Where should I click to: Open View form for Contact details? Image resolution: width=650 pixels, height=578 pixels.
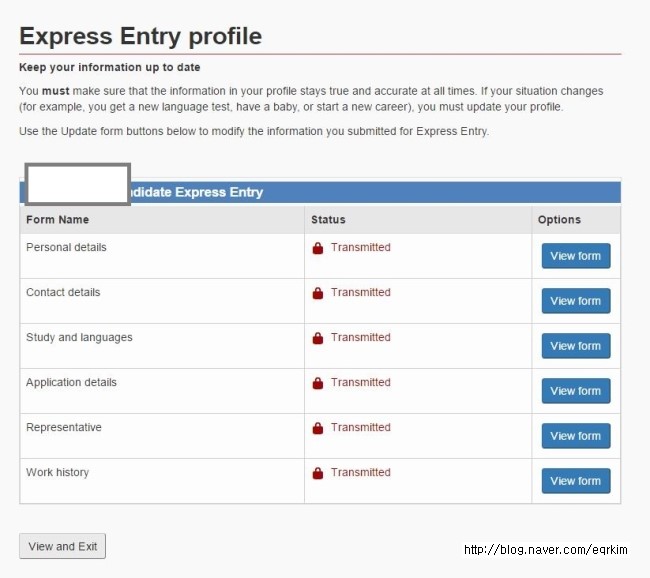pyautogui.click(x=576, y=301)
